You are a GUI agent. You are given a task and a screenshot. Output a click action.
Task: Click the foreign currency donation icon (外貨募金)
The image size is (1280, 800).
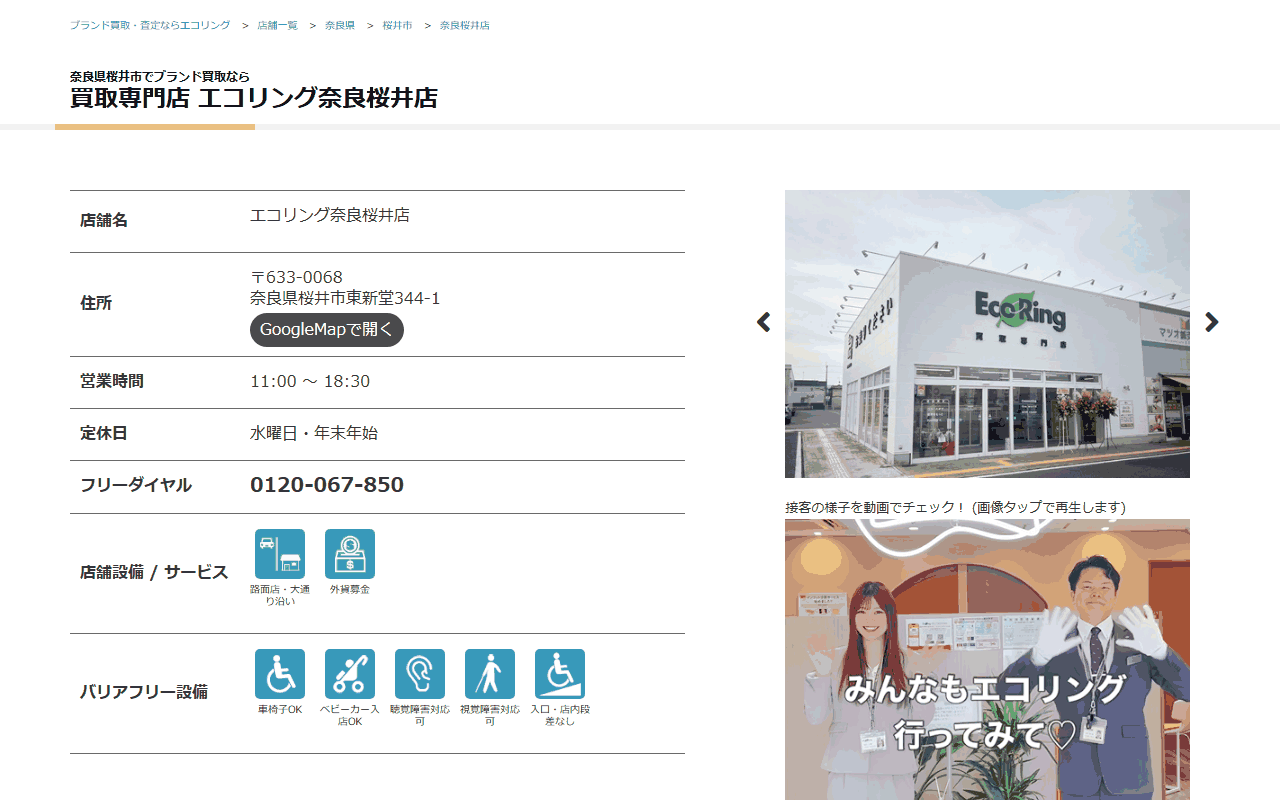[350, 554]
